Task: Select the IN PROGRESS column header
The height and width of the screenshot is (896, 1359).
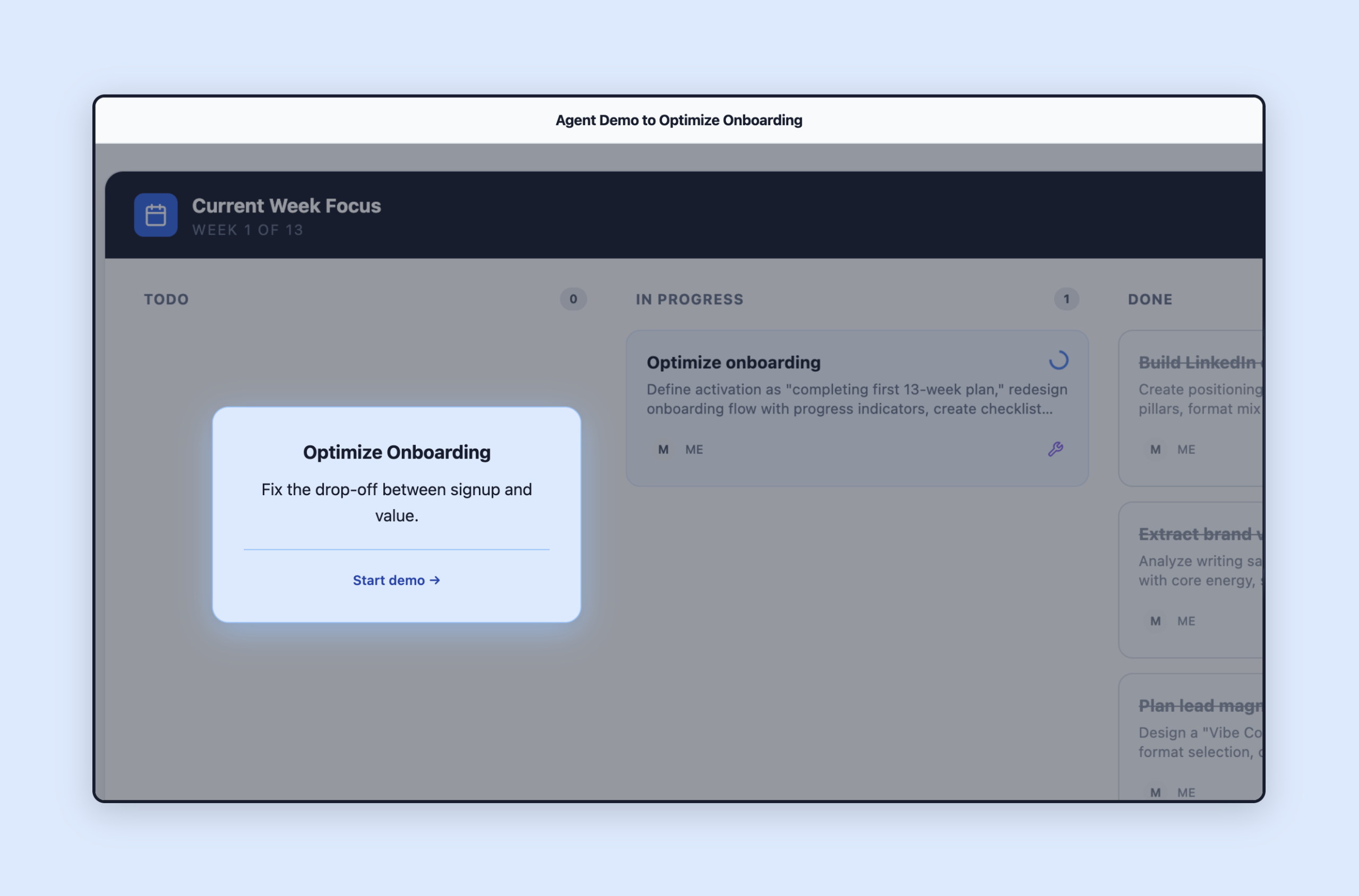Action: [x=689, y=299]
